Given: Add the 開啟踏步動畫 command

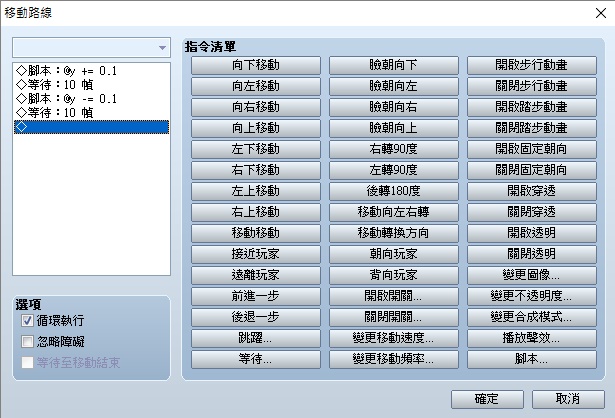Looking at the screenshot, I should pyautogui.click(x=532, y=107).
